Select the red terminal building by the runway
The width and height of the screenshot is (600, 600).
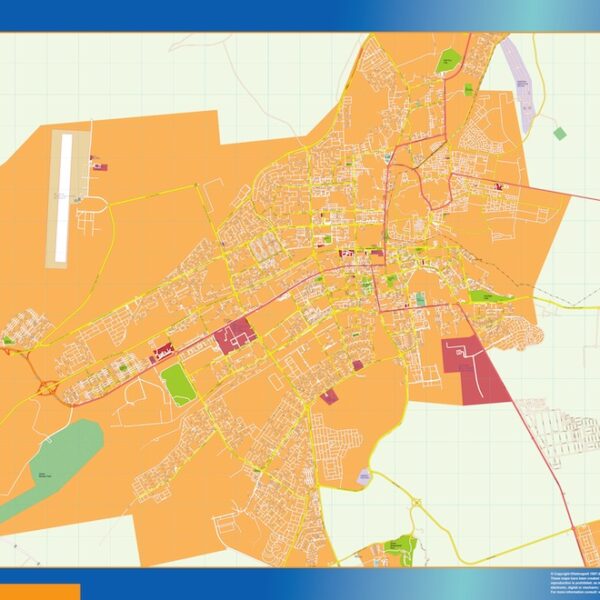(x=99, y=166)
